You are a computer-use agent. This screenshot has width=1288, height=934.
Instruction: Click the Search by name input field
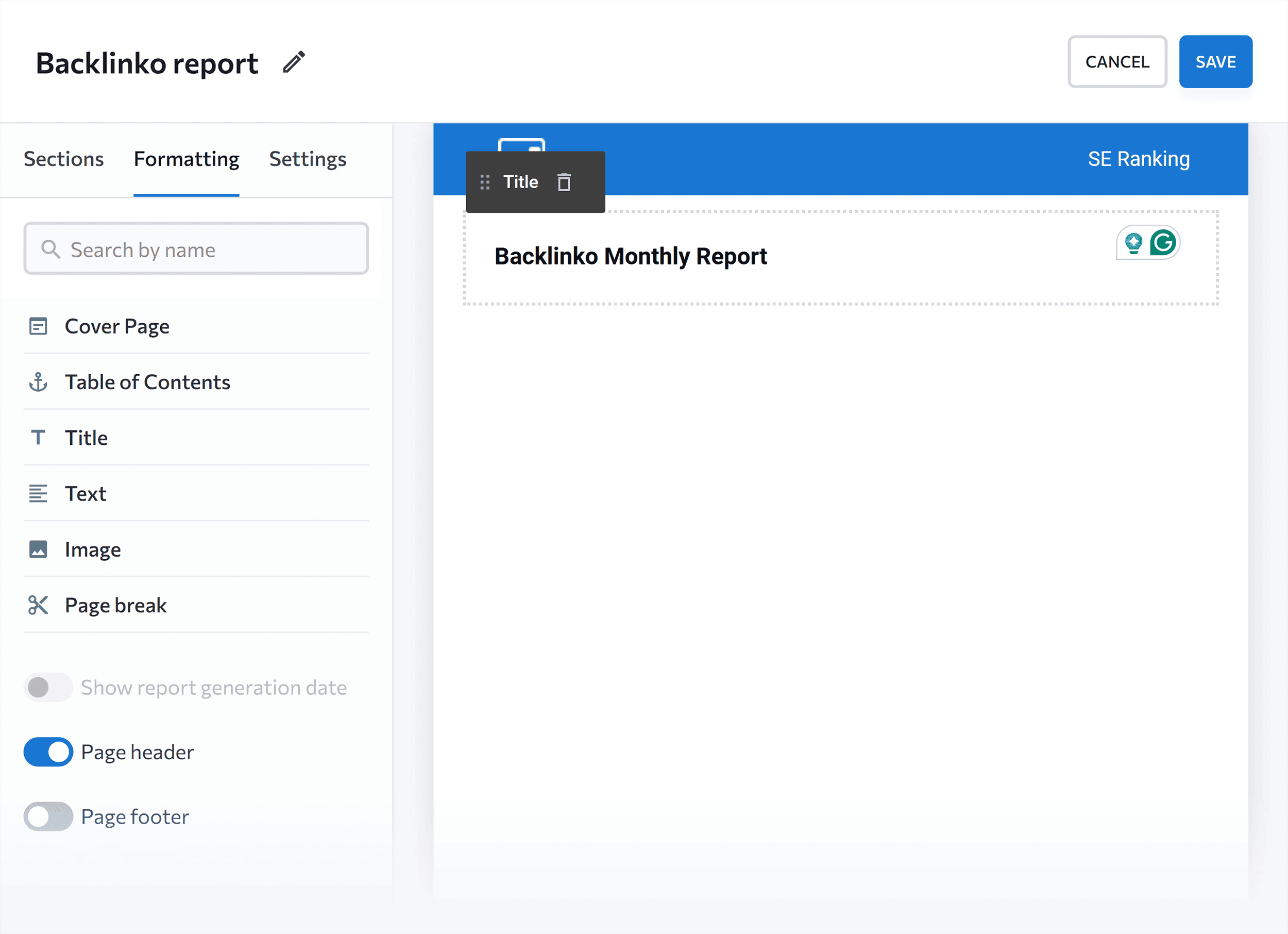(x=196, y=250)
